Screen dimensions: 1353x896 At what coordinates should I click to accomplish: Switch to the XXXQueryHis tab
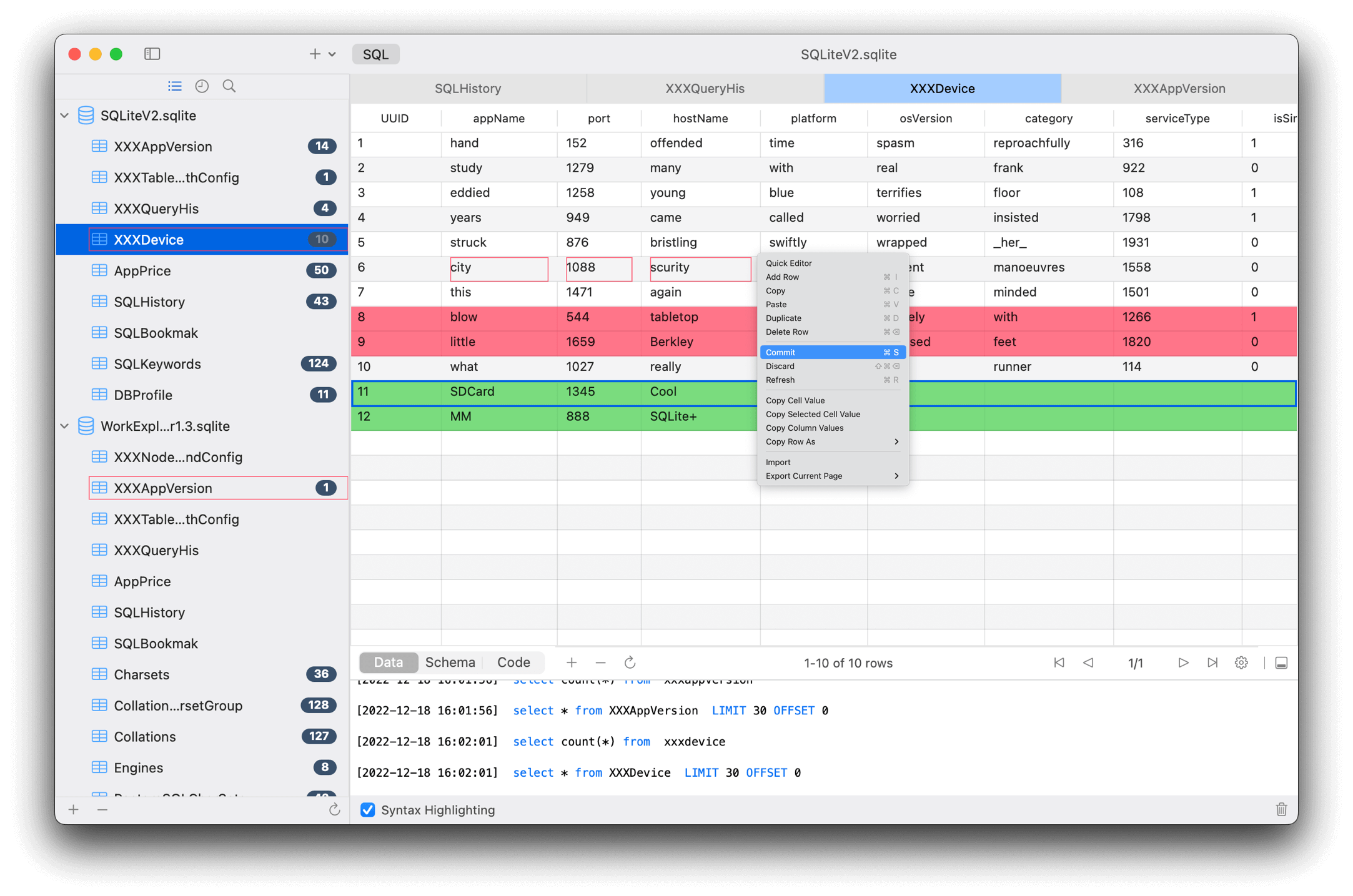coord(705,88)
